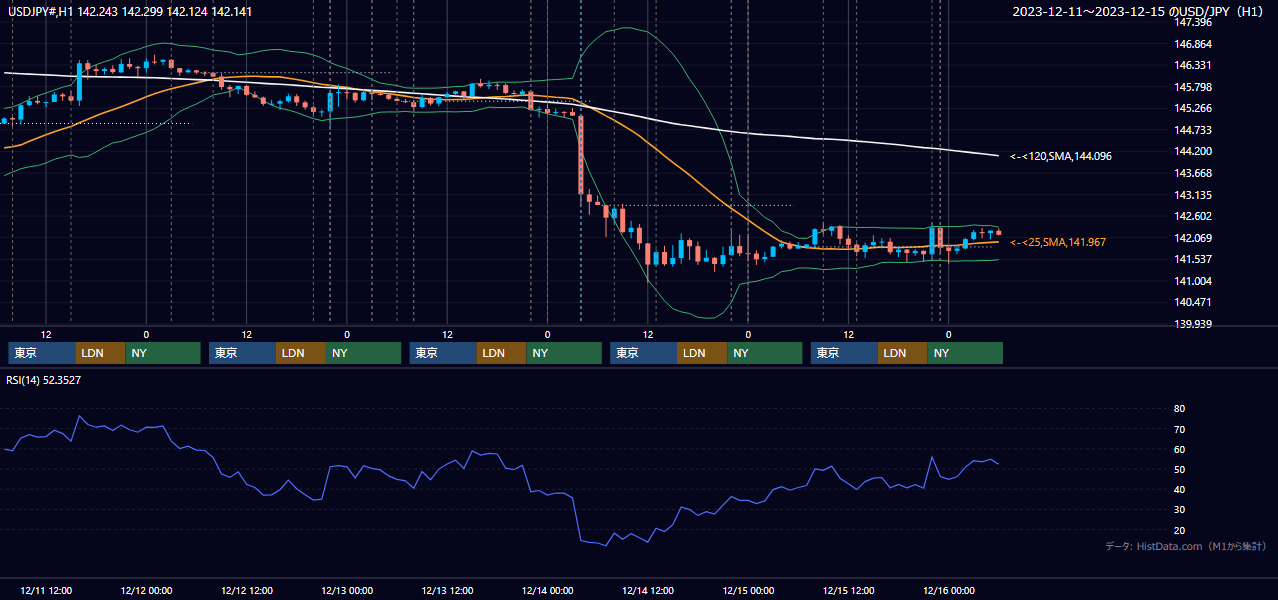Select the leftmost LDN session block
This screenshot has height=600, width=1278.
coord(101,353)
